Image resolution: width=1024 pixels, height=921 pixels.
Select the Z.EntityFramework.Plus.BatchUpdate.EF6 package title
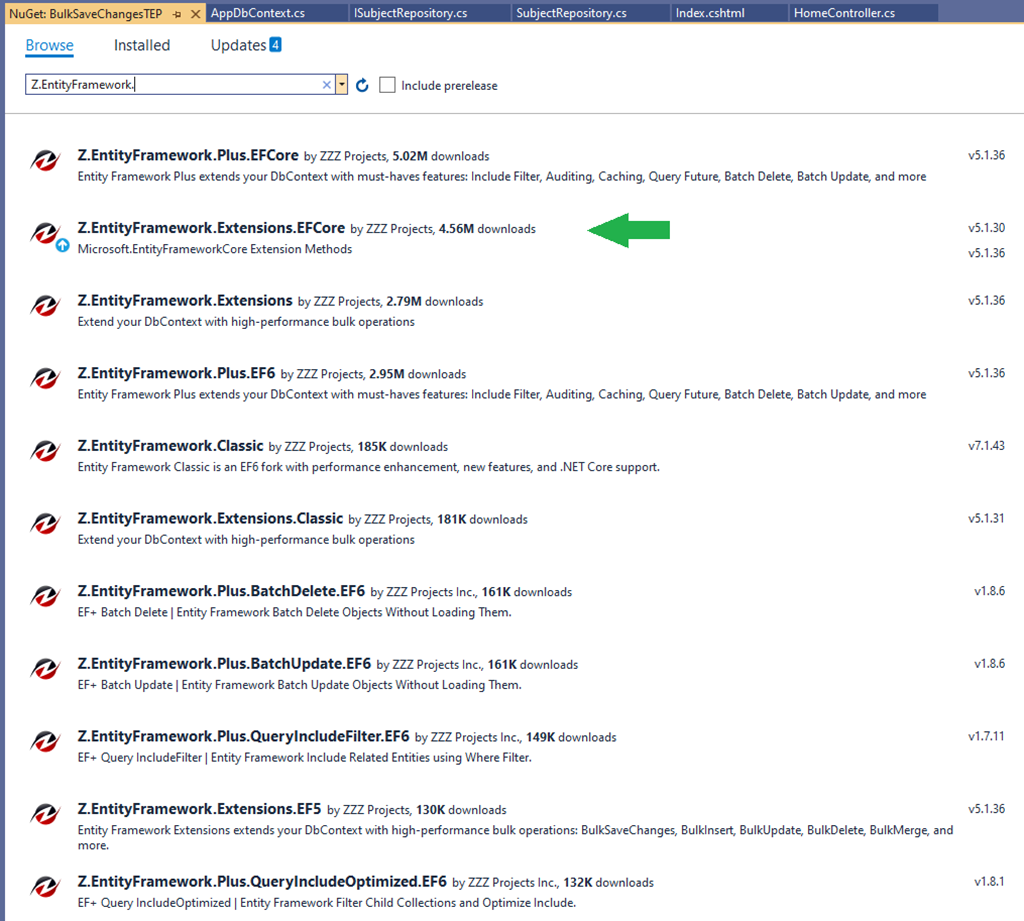point(224,663)
